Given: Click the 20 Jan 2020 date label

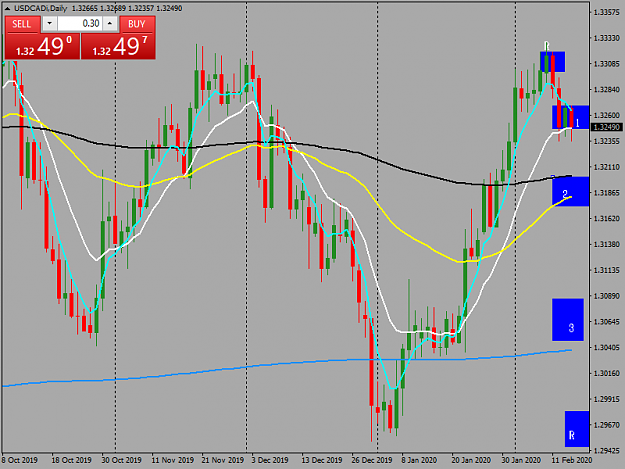Looking at the screenshot, I should tap(471, 460).
